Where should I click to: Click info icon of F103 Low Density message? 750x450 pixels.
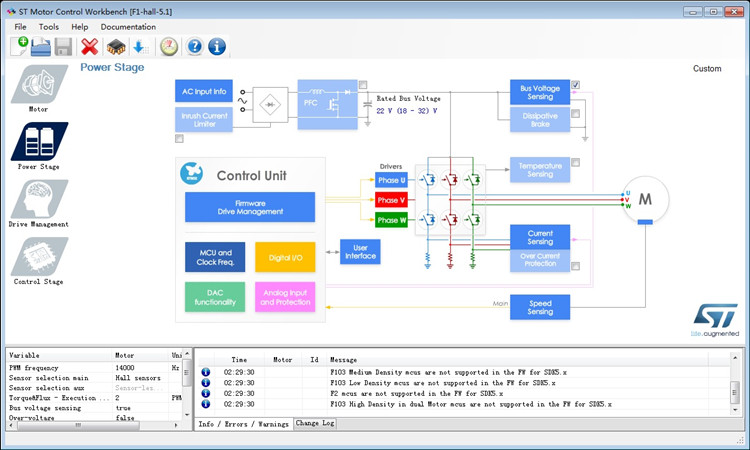(206, 383)
